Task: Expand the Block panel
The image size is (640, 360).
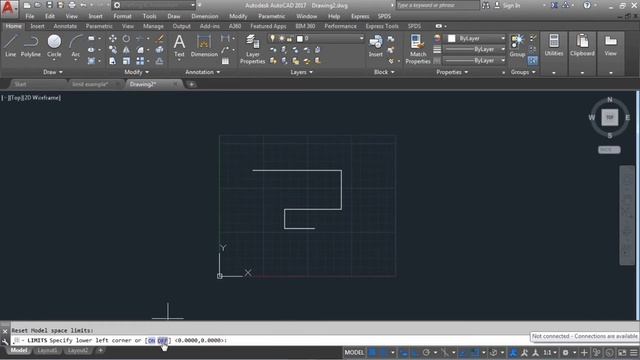Action: coord(384,72)
